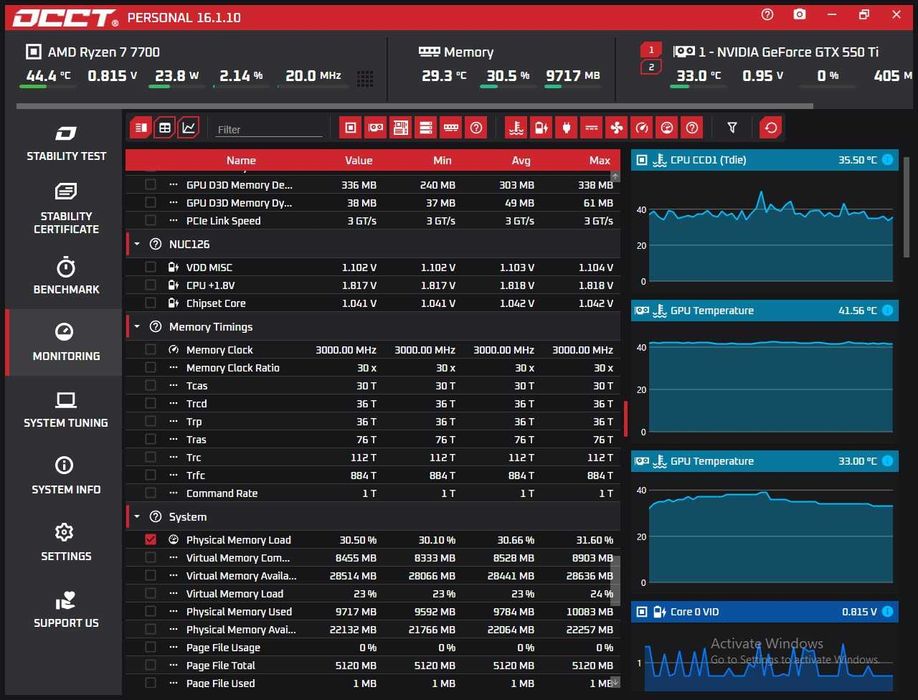This screenshot has height=700, width=918.
Task: Sort the table by Max column
Action: (600, 160)
